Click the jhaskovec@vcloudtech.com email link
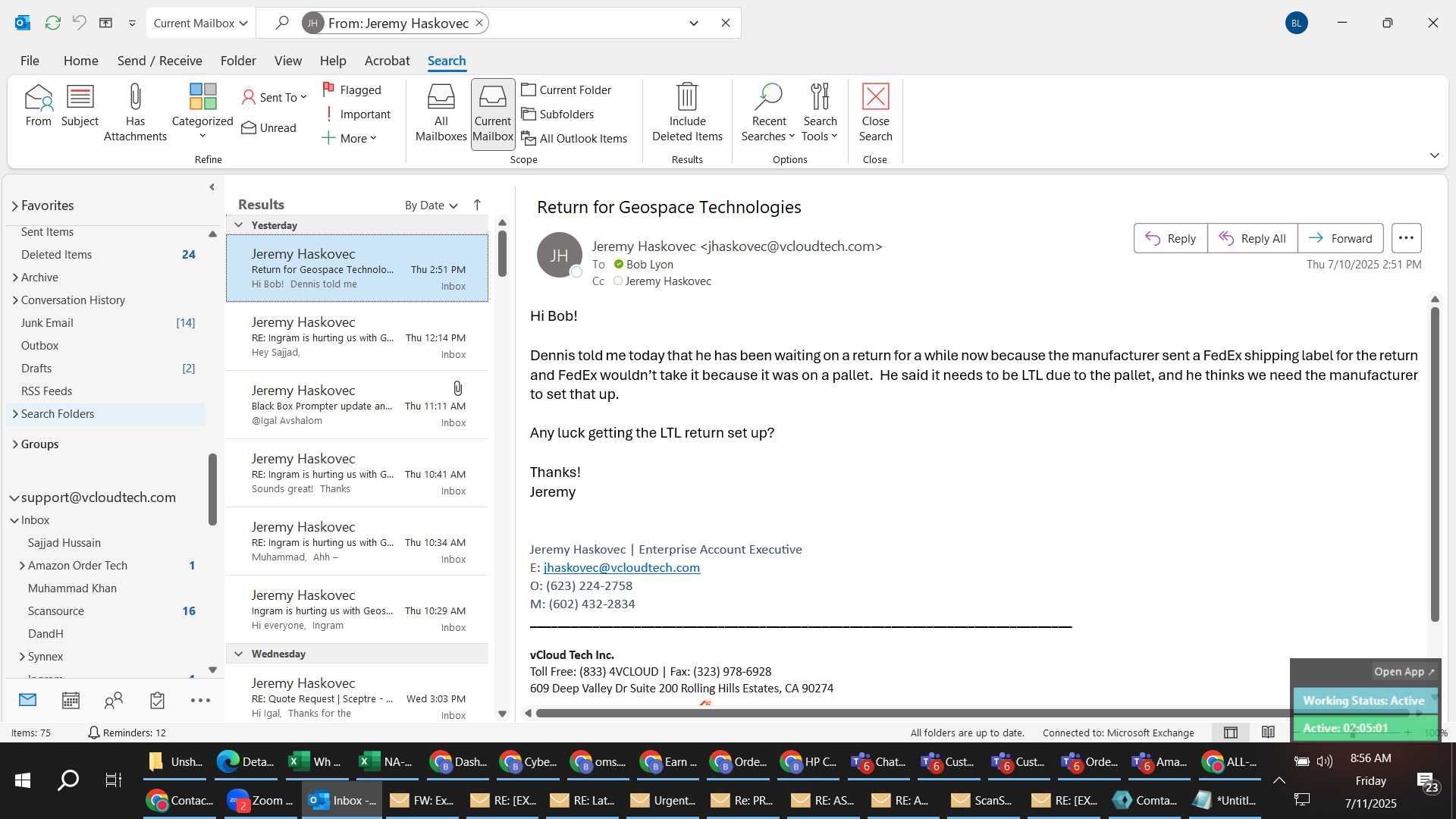 coord(621,567)
